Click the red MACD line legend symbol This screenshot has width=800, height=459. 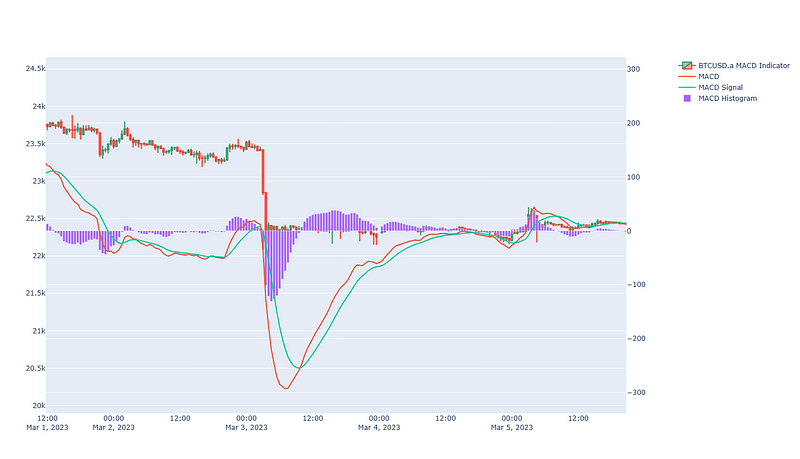[x=686, y=76]
